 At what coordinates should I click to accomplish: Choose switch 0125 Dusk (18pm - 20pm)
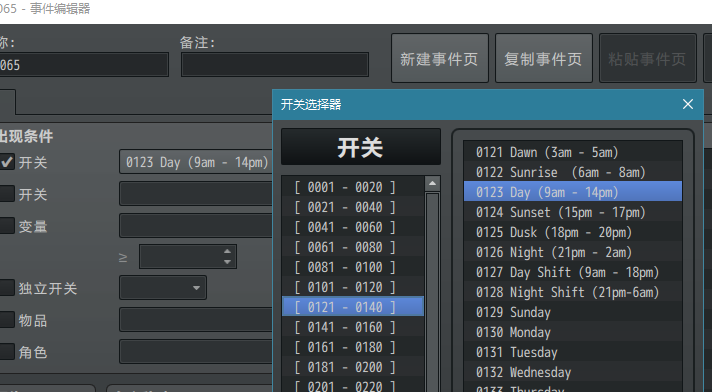point(573,232)
